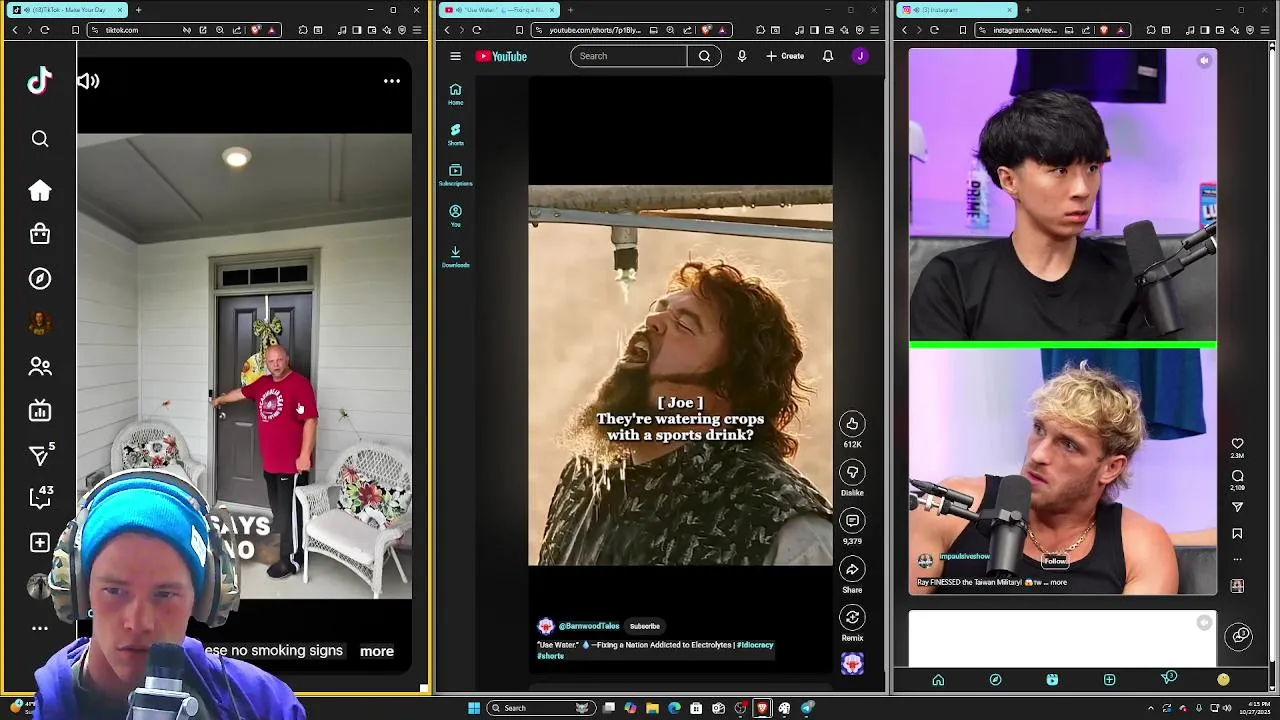The width and height of the screenshot is (1280, 720).
Task: Open YouTube notifications bell
Action: (828, 56)
